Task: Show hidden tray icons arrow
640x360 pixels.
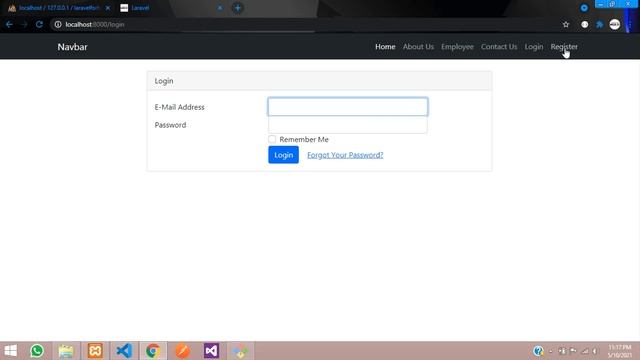Action: 551,351
